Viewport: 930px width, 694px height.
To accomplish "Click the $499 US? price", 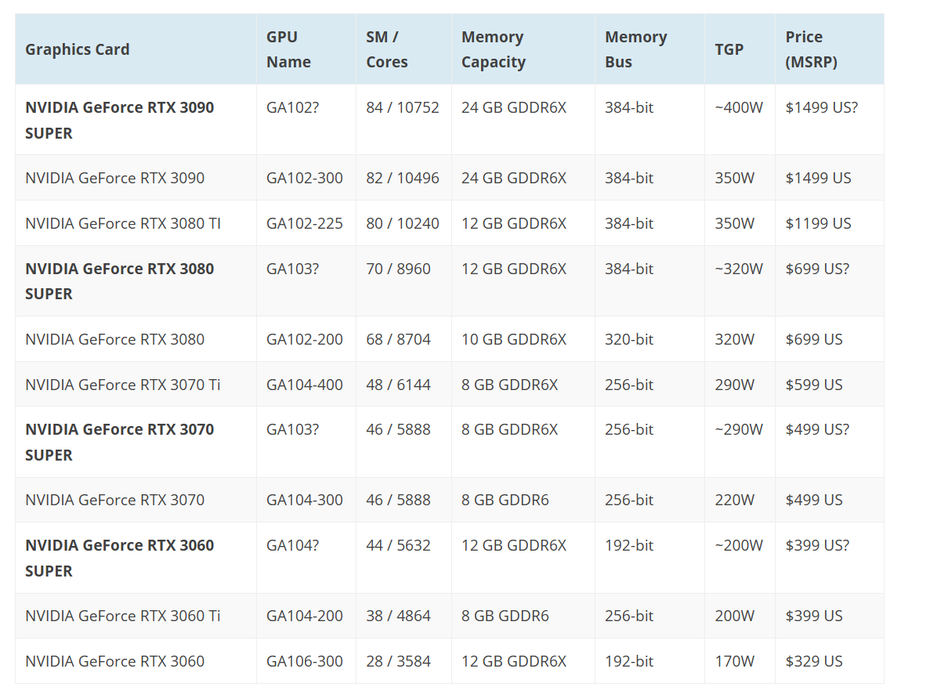I will click(817, 429).
